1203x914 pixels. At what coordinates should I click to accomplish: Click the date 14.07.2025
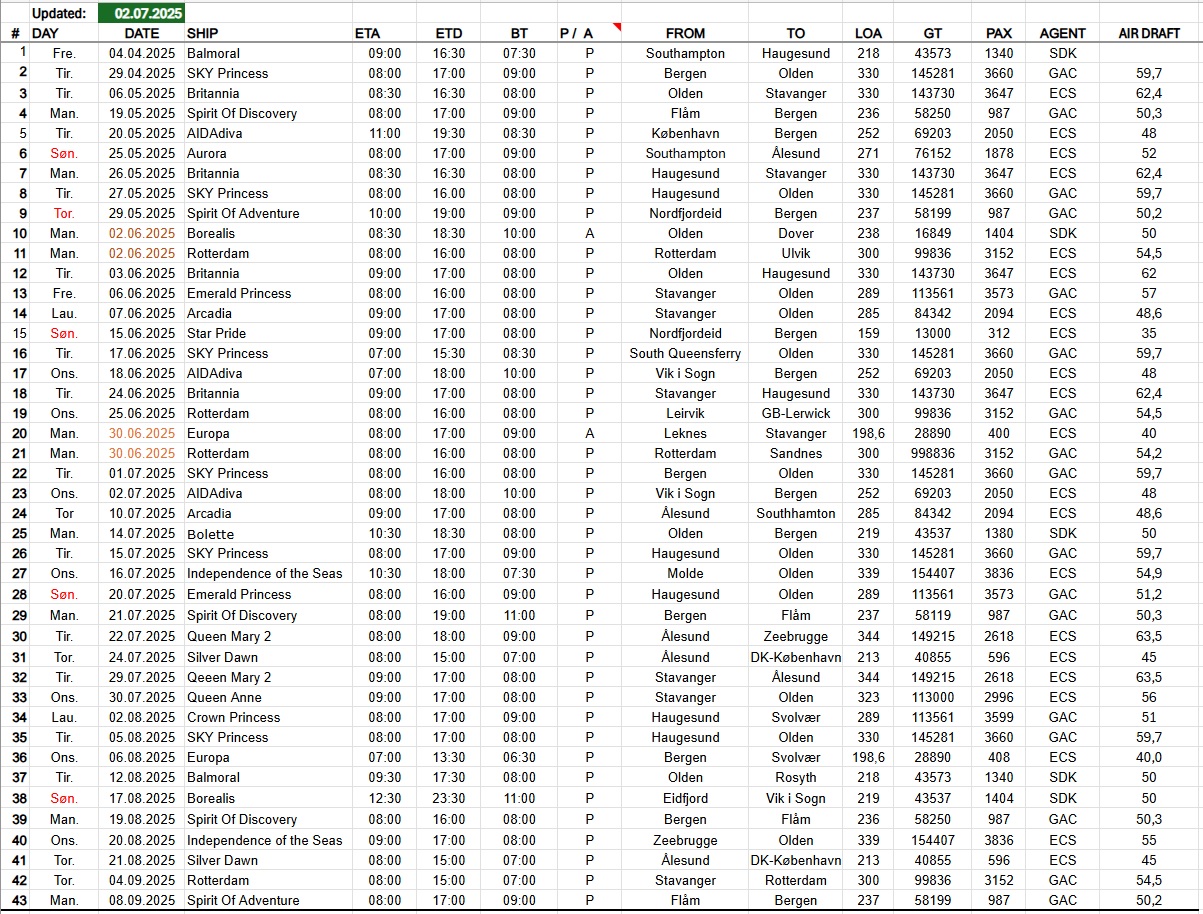(142, 534)
